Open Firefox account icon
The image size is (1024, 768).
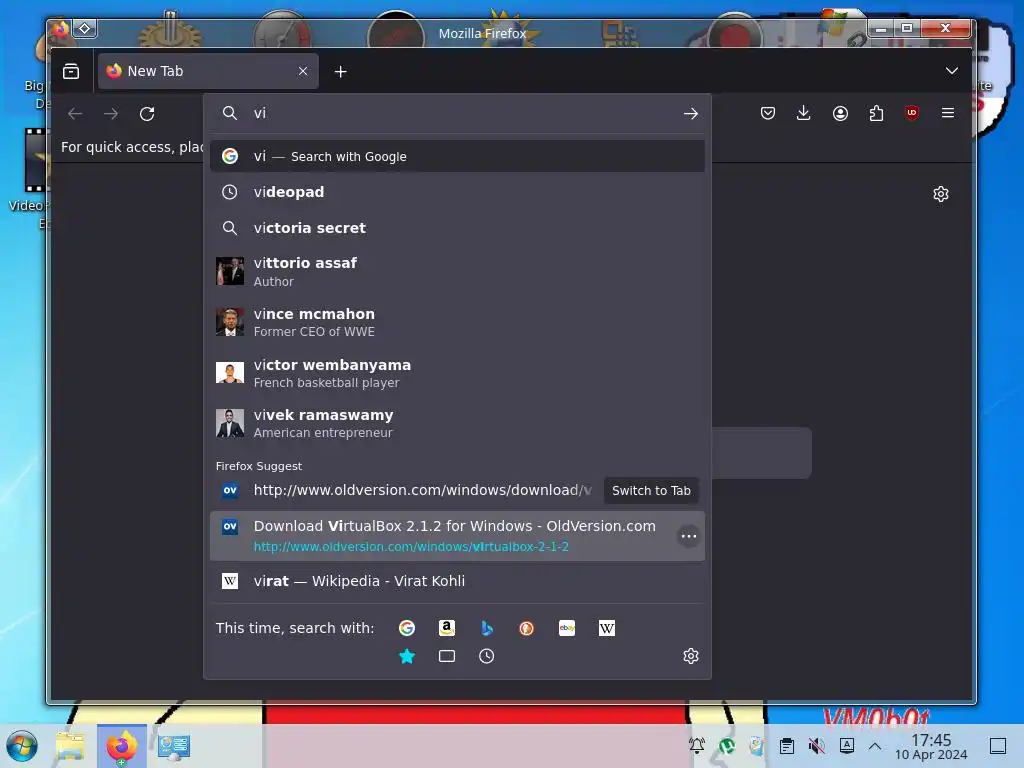(x=840, y=113)
